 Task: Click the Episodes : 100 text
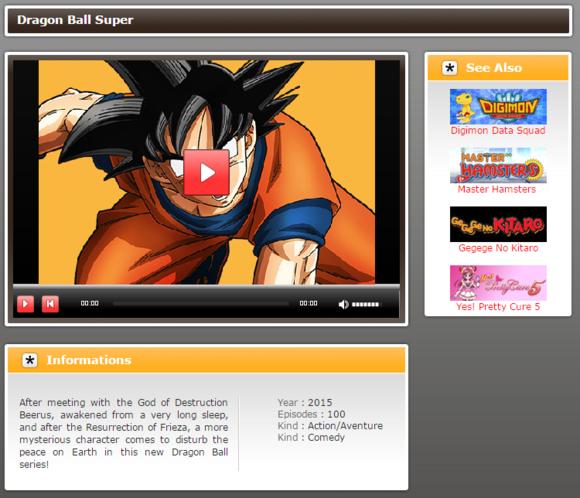coord(311,414)
